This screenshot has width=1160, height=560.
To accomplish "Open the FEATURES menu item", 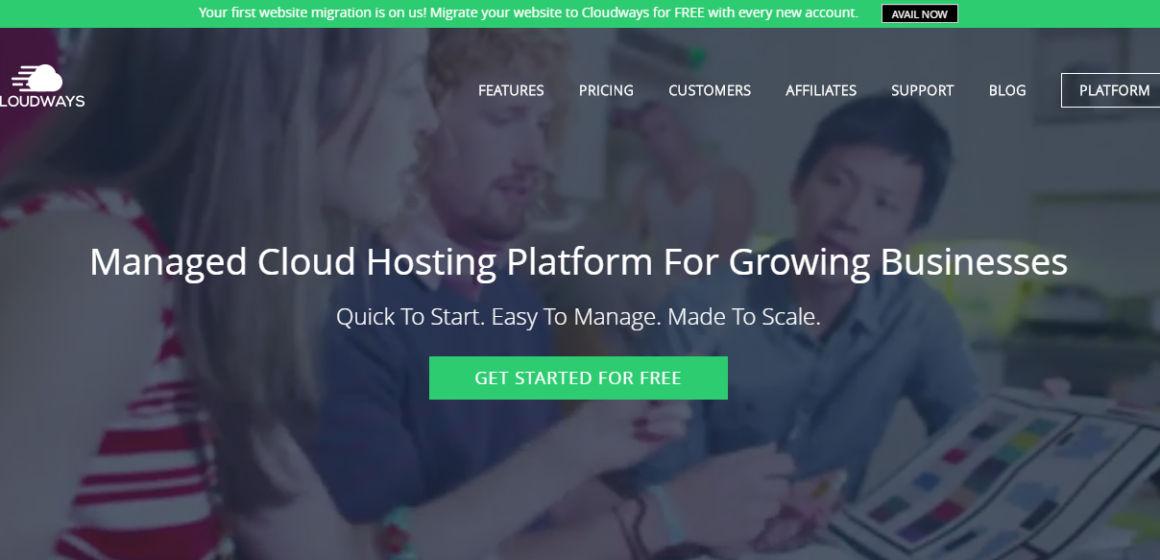I will click(x=510, y=90).
